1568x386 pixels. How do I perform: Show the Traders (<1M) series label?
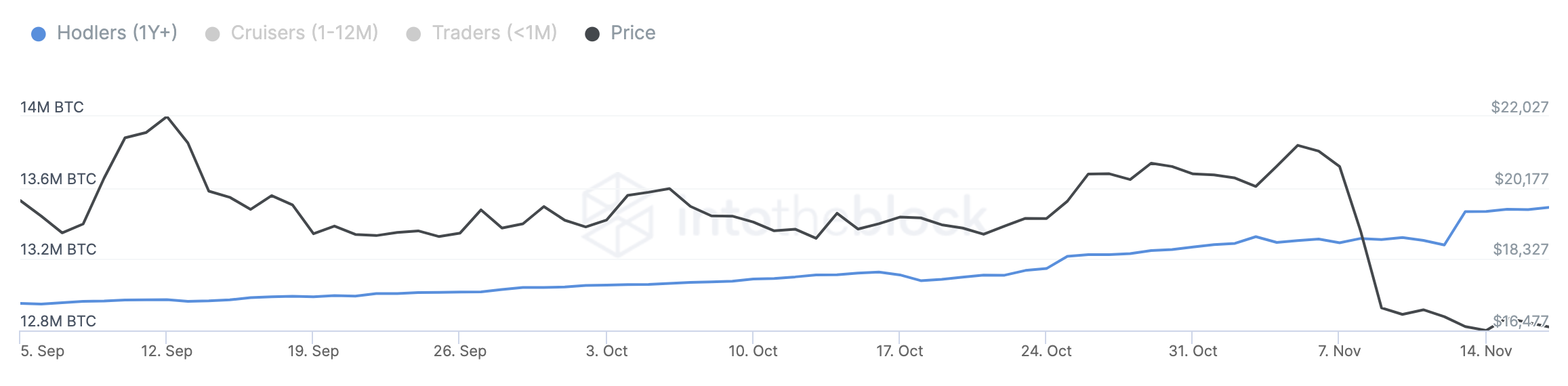pos(495,33)
